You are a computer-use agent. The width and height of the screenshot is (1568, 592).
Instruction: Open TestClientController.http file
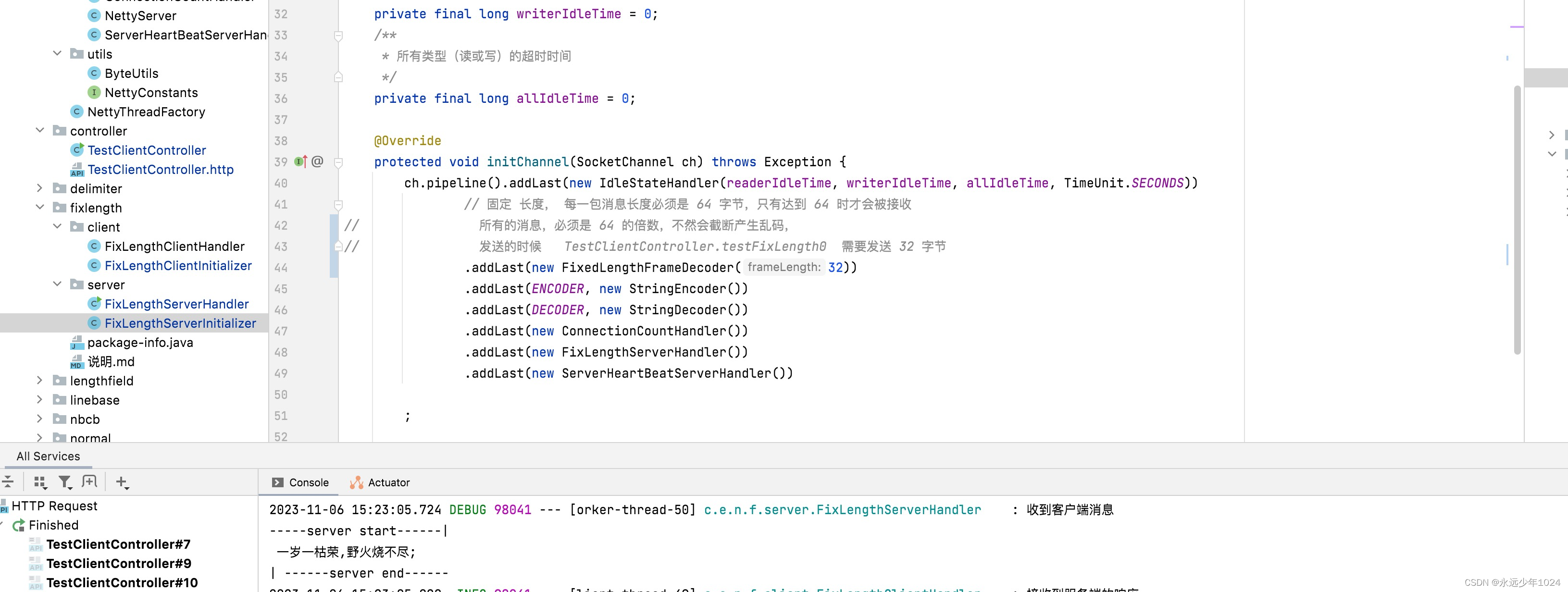[x=161, y=169]
